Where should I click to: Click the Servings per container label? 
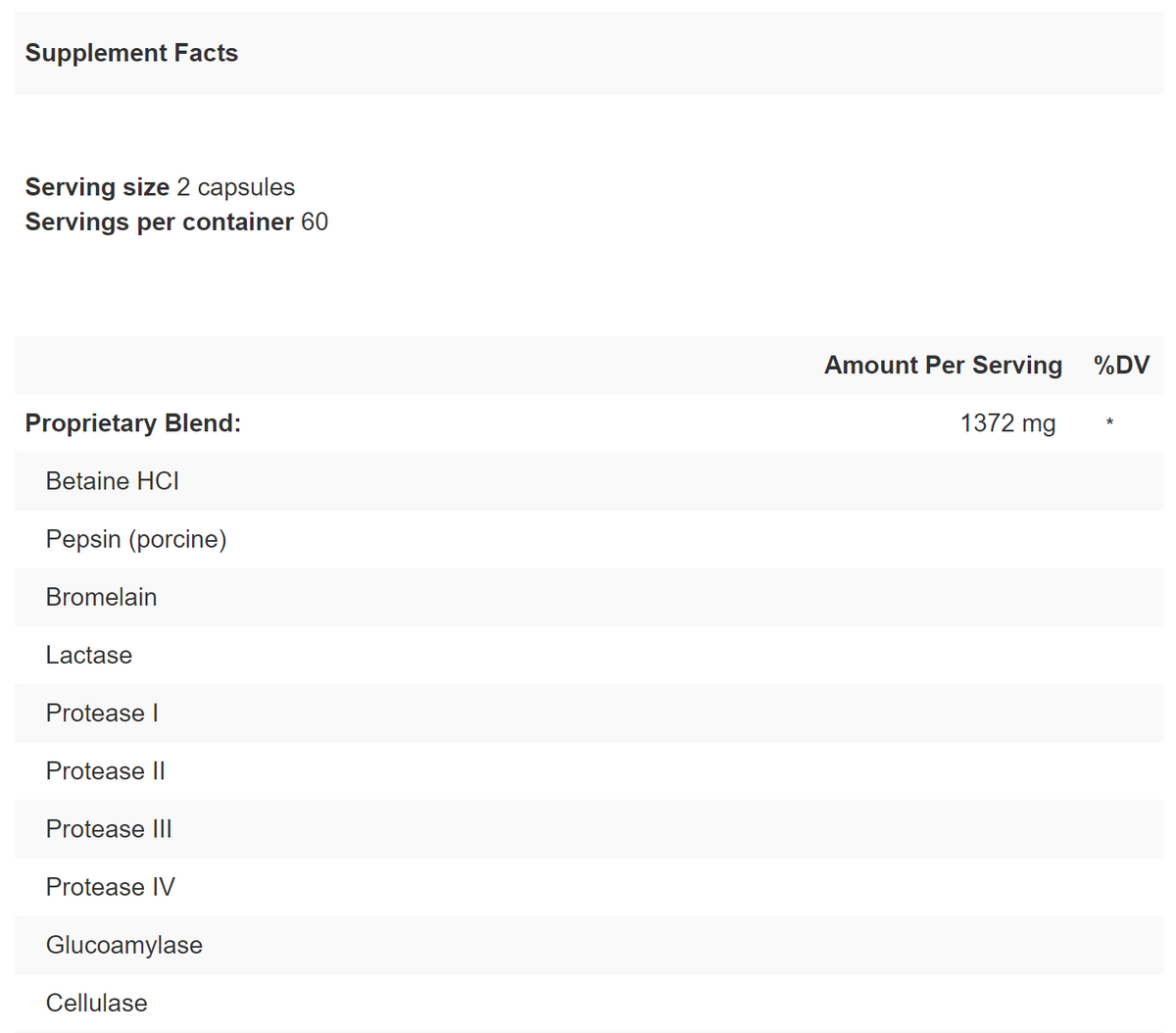(159, 222)
